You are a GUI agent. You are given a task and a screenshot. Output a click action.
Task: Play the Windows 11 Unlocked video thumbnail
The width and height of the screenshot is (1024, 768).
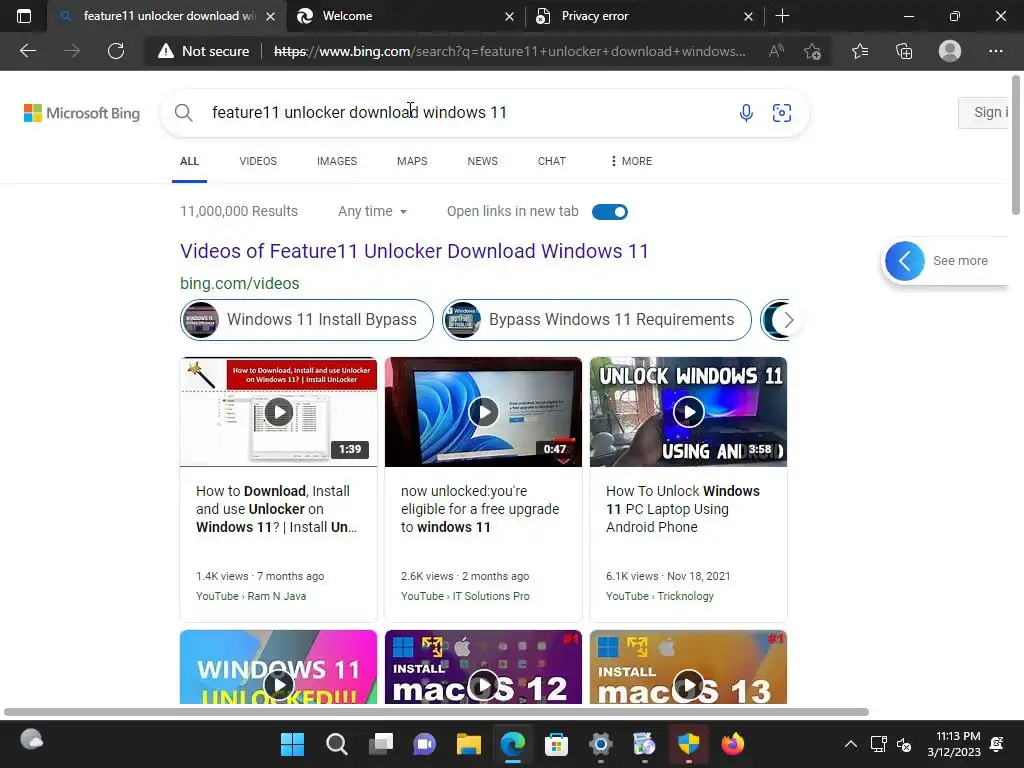pyautogui.click(x=278, y=667)
